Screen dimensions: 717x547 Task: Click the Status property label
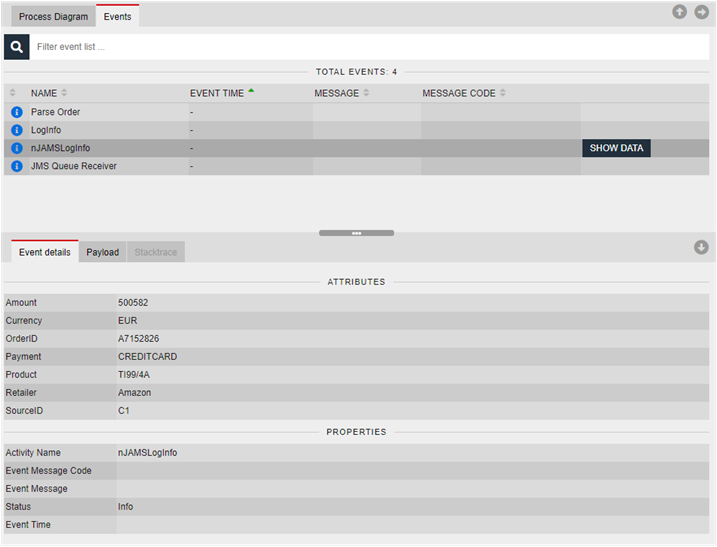18,507
